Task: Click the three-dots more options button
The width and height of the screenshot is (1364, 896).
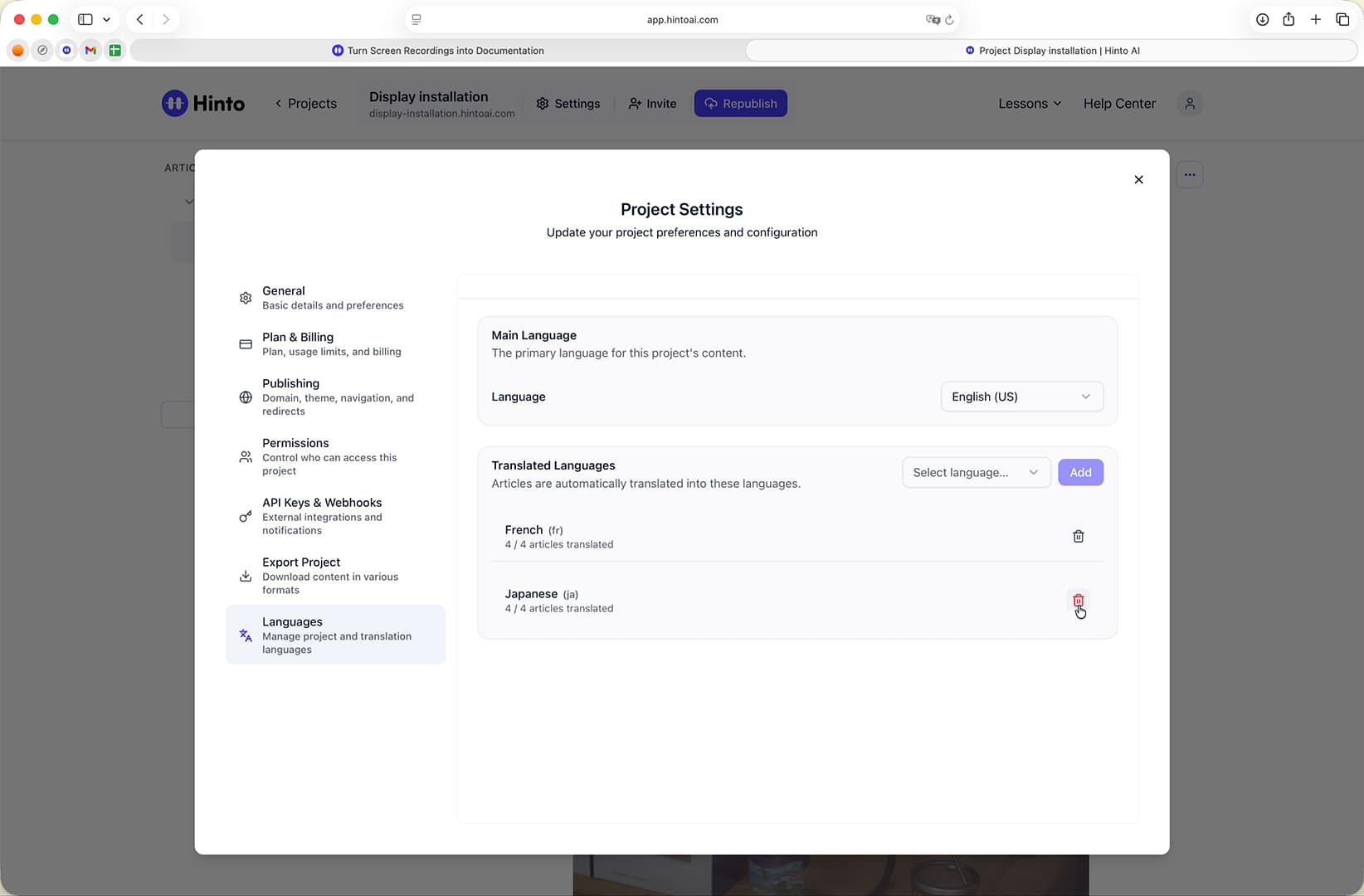Action: click(x=1189, y=175)
